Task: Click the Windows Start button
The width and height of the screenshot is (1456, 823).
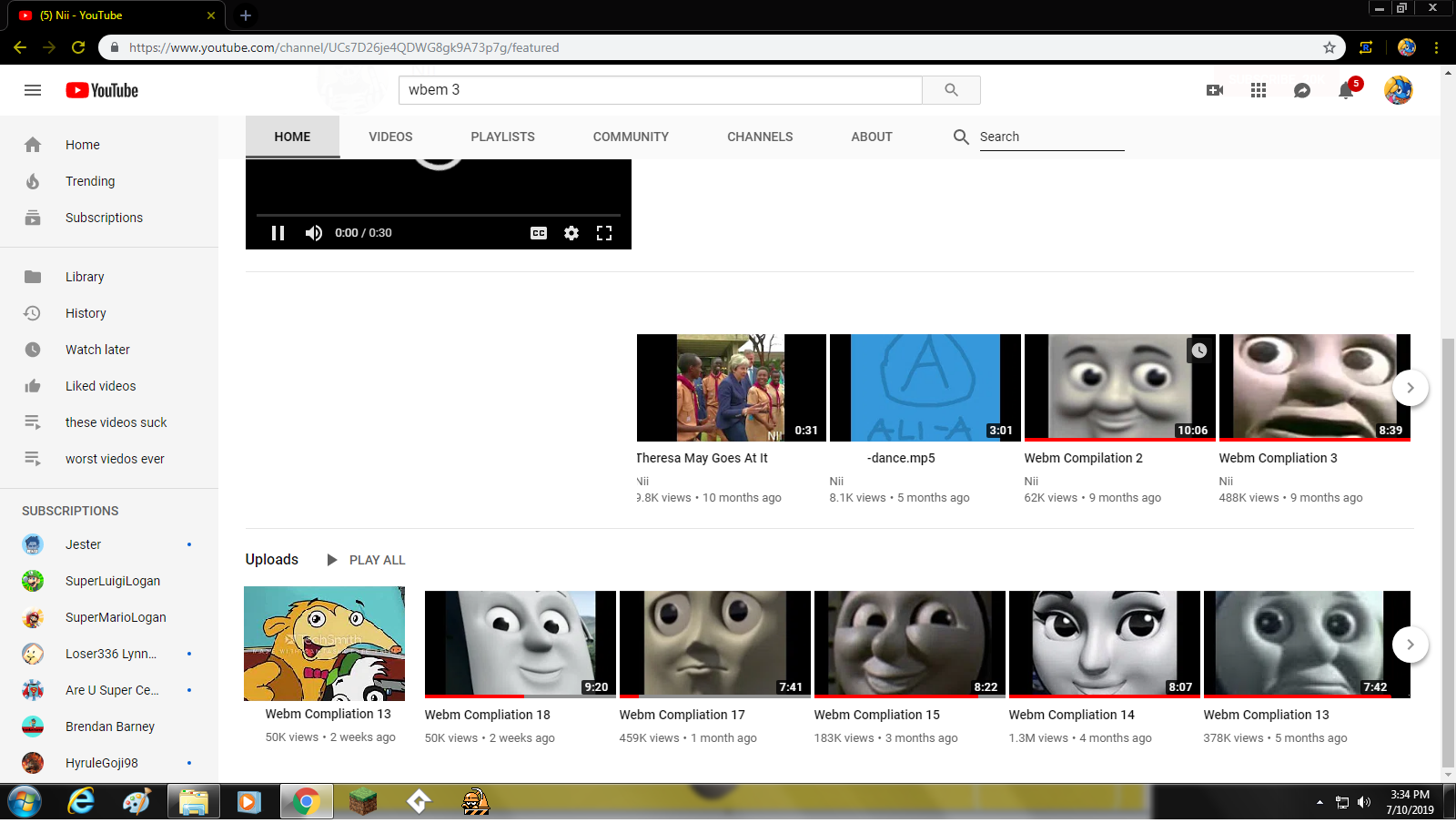Action: 25,802
